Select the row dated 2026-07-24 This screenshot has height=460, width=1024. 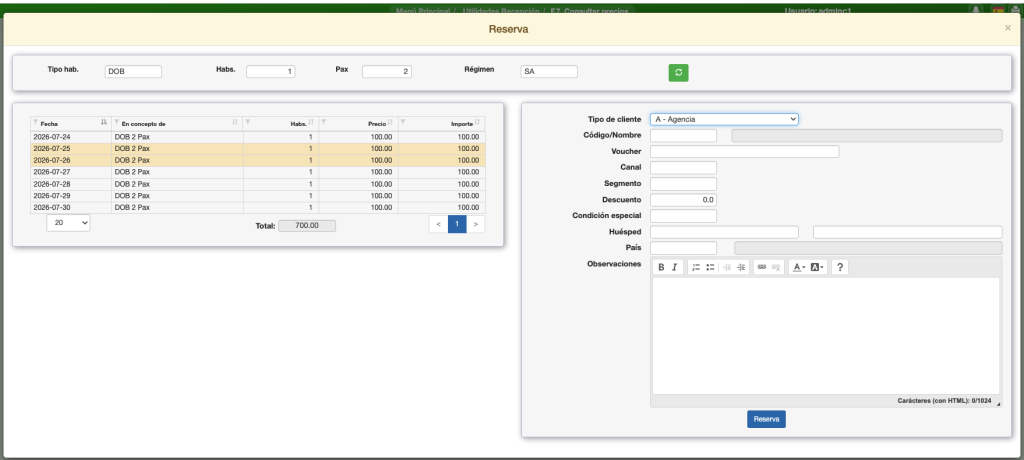258,137
